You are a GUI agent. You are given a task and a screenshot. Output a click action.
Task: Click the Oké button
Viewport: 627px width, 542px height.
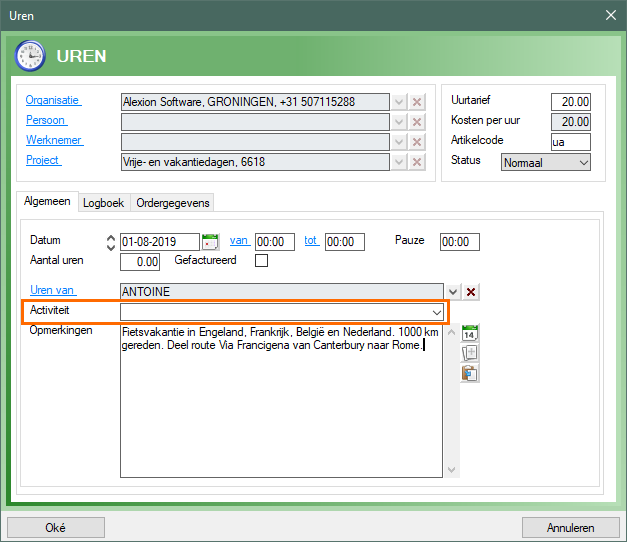pos(56,528)
